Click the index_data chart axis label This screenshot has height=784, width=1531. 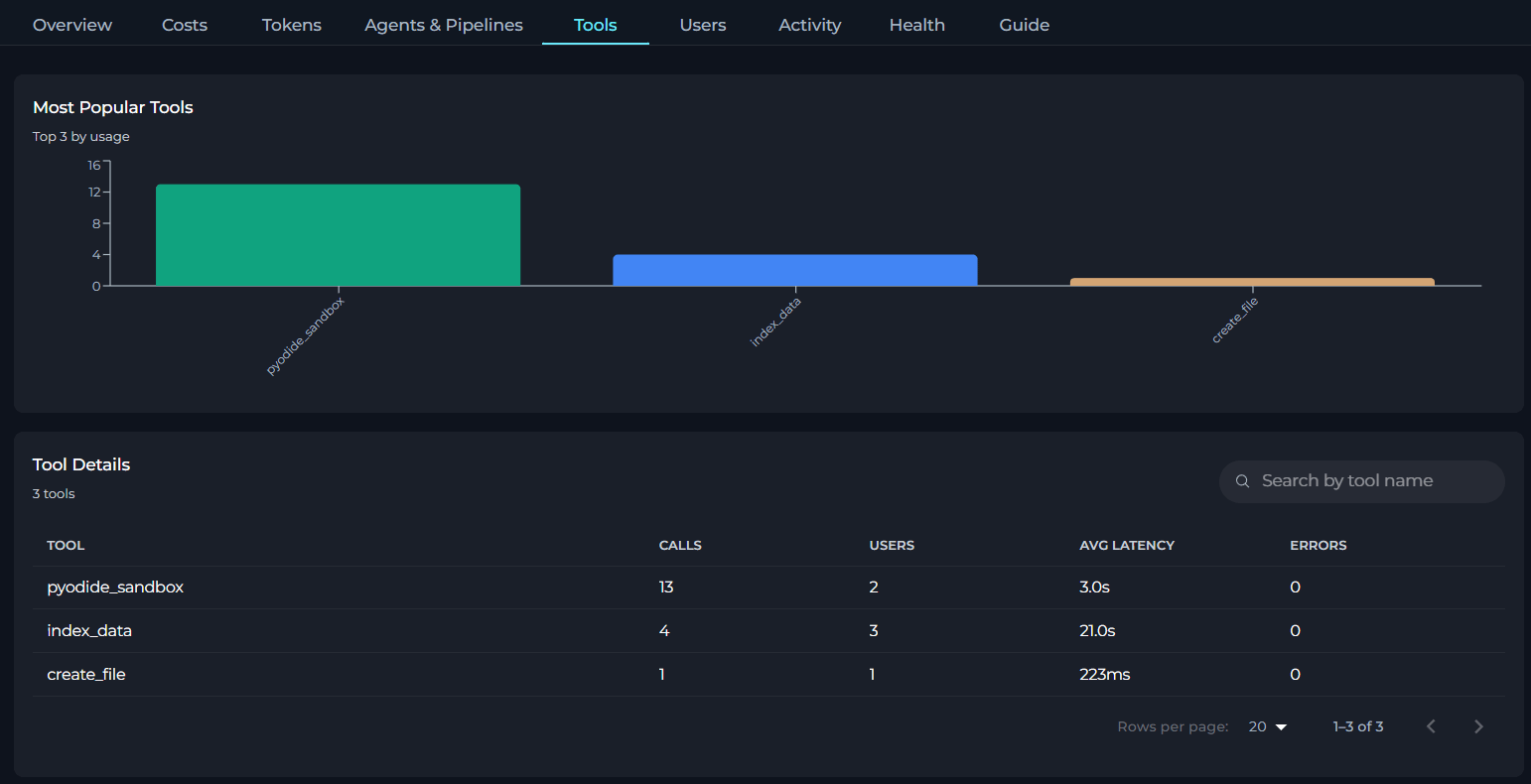[x=775, y=322]
